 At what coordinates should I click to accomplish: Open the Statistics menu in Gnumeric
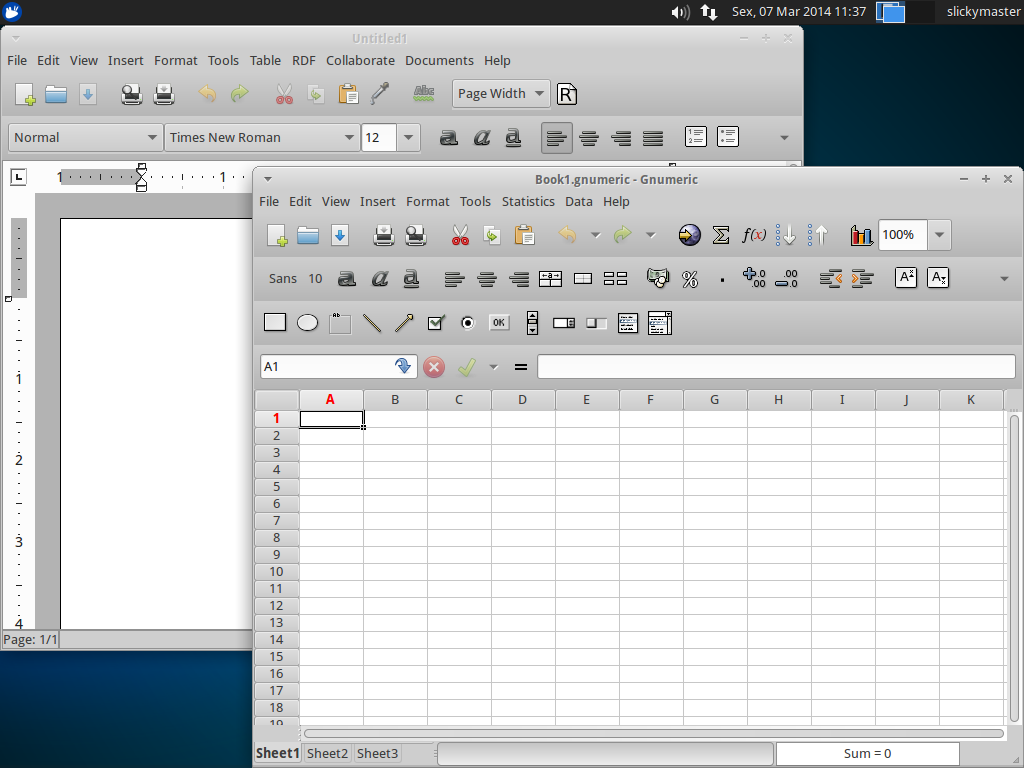[528, 201]
